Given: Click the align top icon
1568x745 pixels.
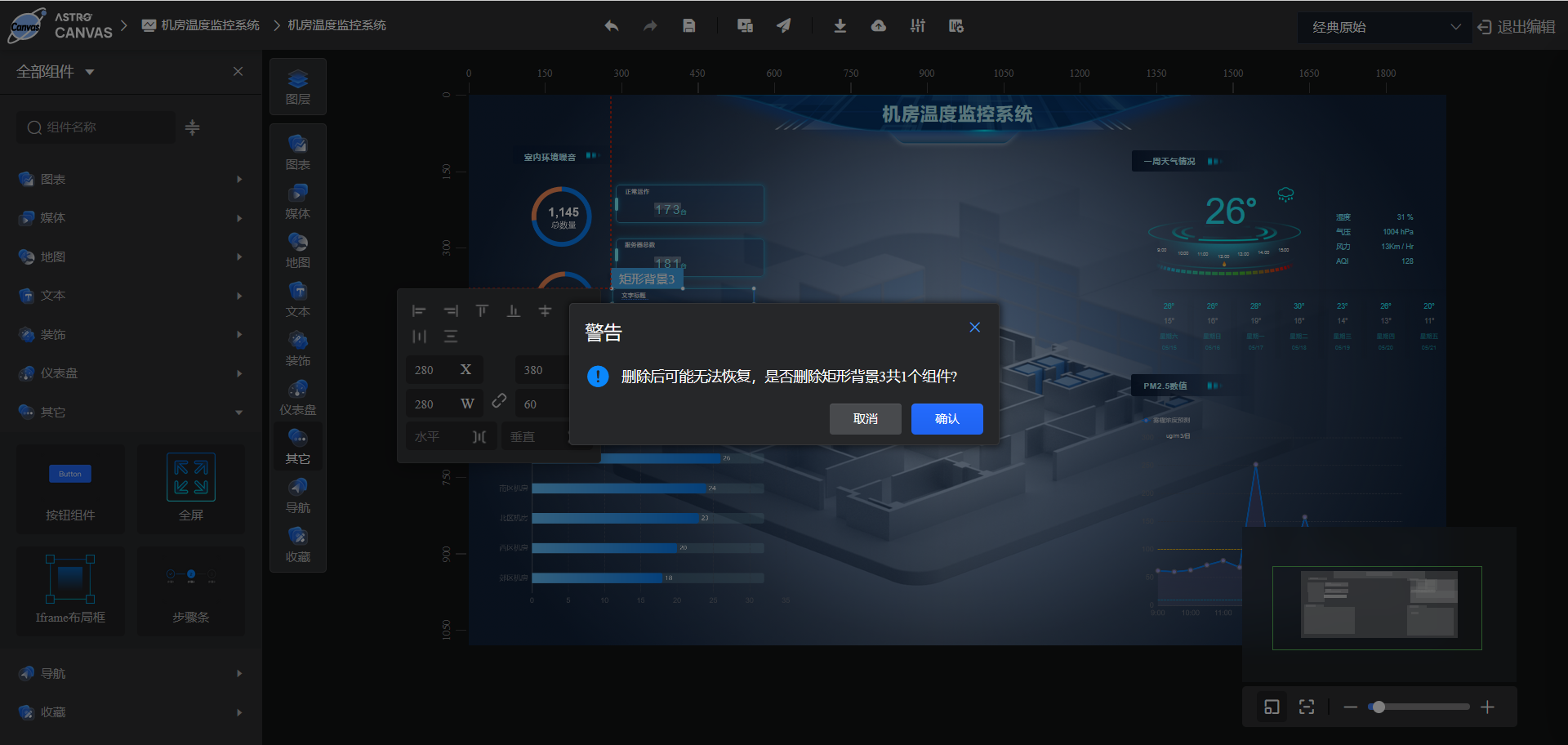Looking at the screenshot, I should 482,310.
